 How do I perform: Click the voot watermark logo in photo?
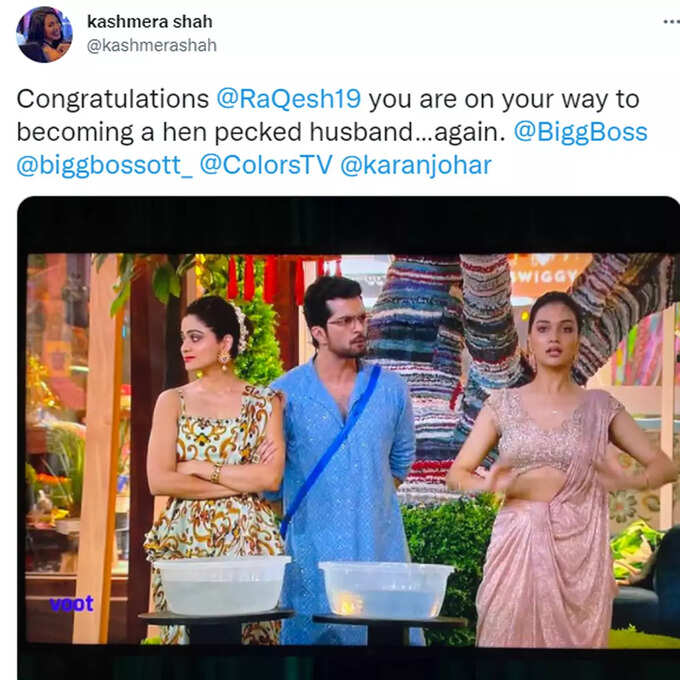point(72,604)
